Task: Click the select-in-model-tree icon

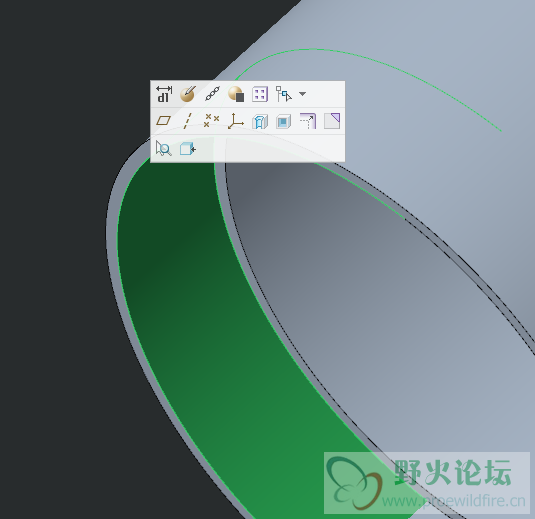Action: [x=284, y=94]
